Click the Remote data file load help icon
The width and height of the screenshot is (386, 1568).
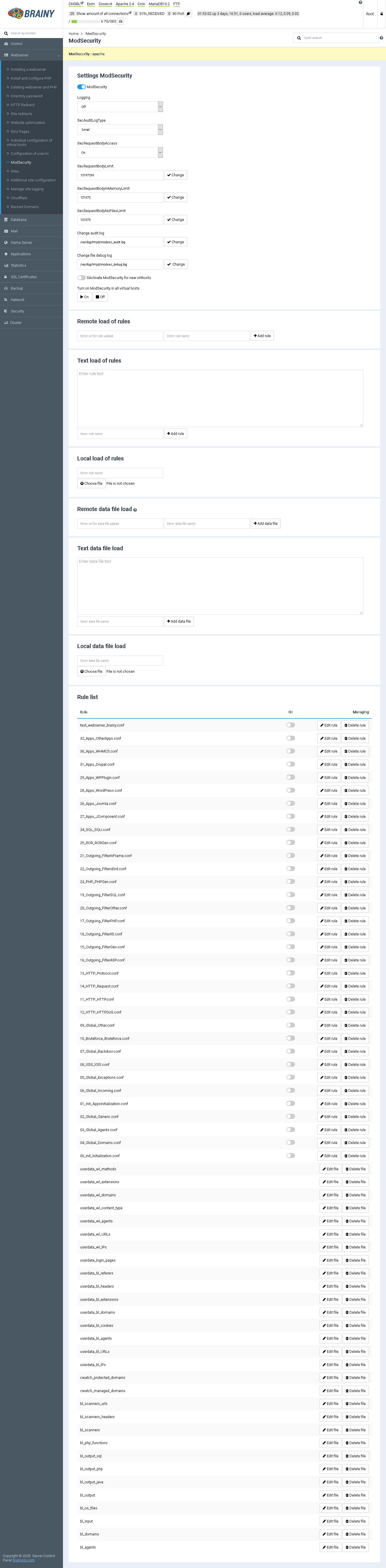(x=135, y=510)
